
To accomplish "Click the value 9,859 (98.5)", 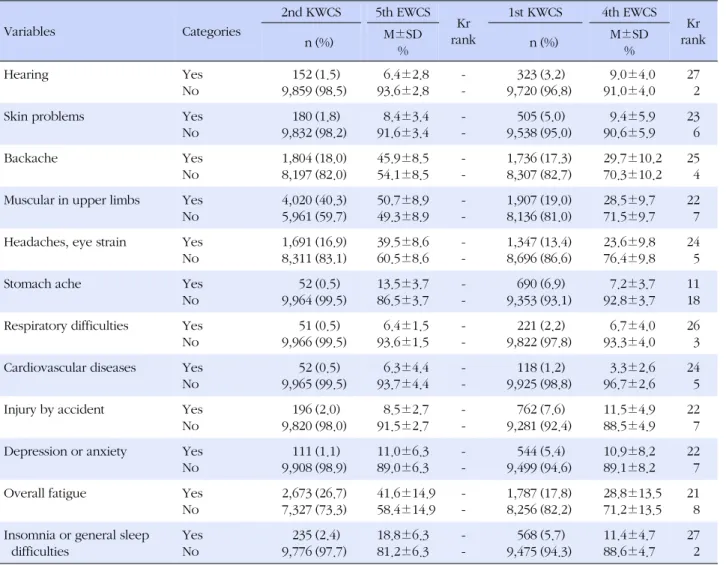I will [x=314, y=91].
